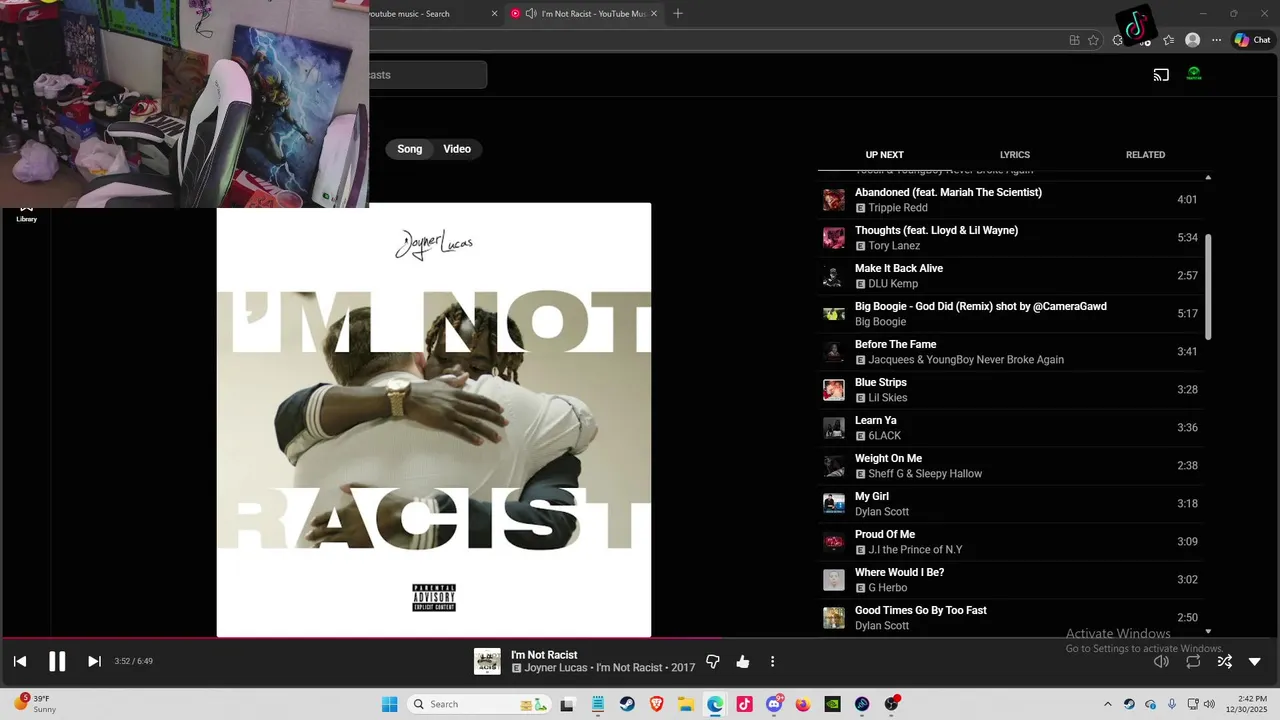Collapse the player page with down arrow
The height and width of the screenshot is (720, 1280).
click(1255, 661)
